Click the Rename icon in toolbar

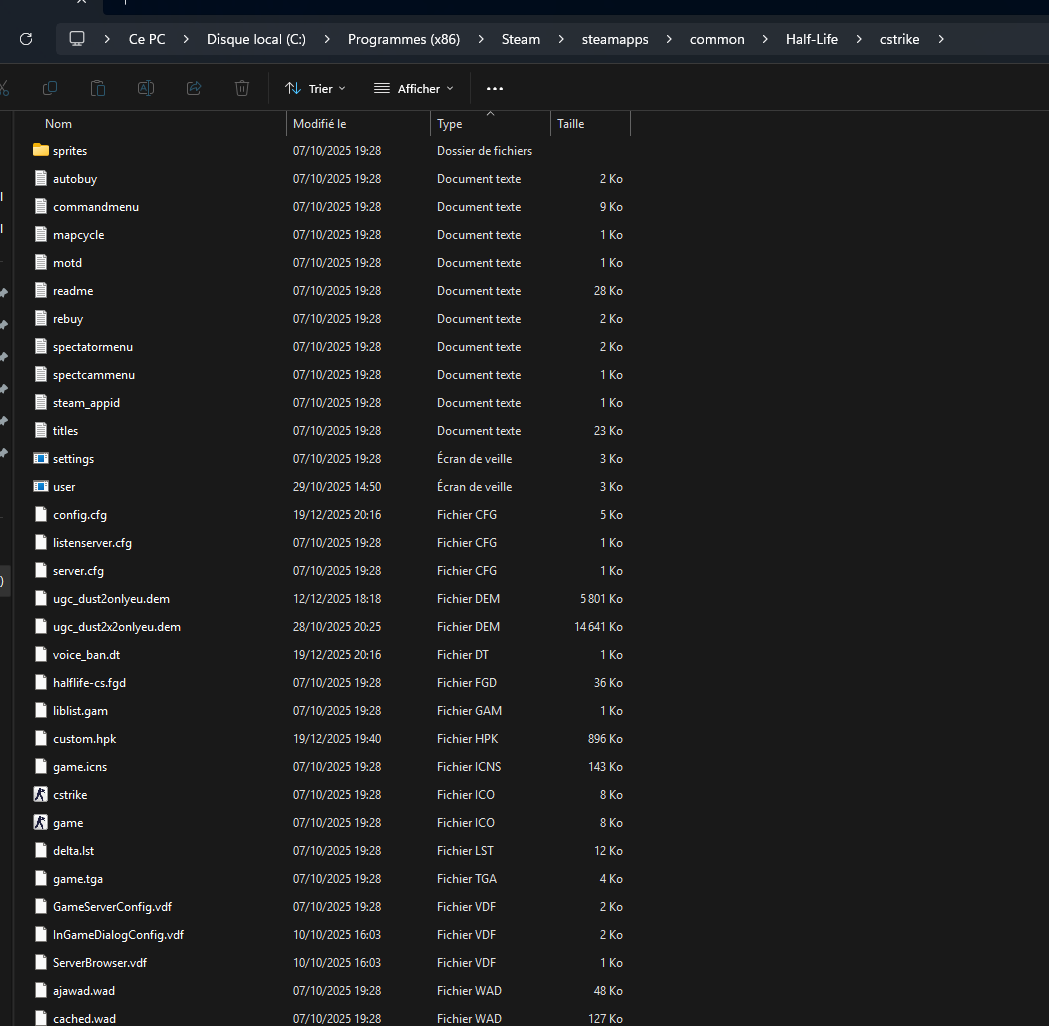tap(146, 88)
